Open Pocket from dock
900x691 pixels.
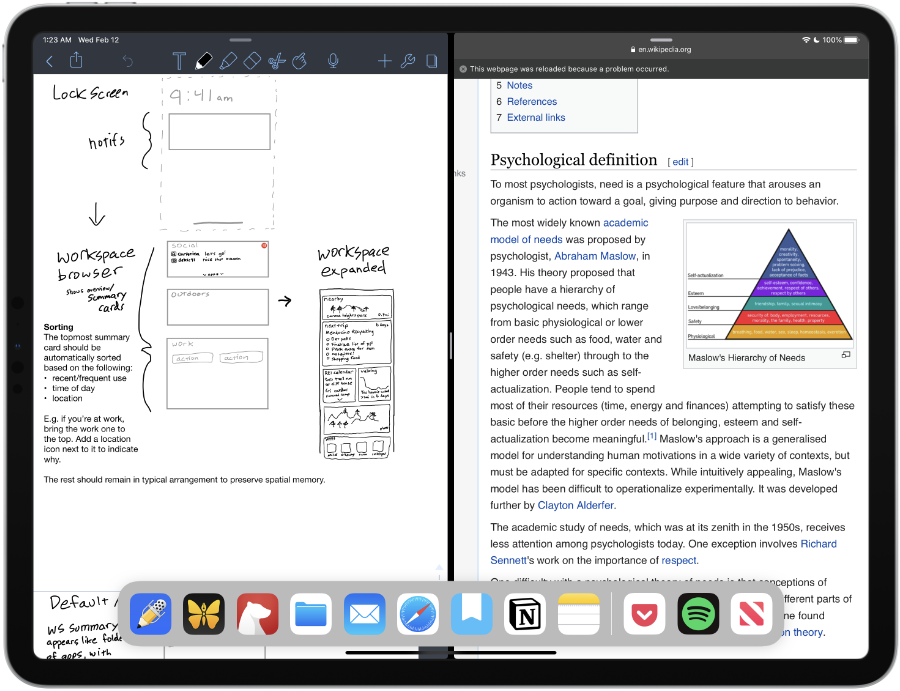(644, 614)
